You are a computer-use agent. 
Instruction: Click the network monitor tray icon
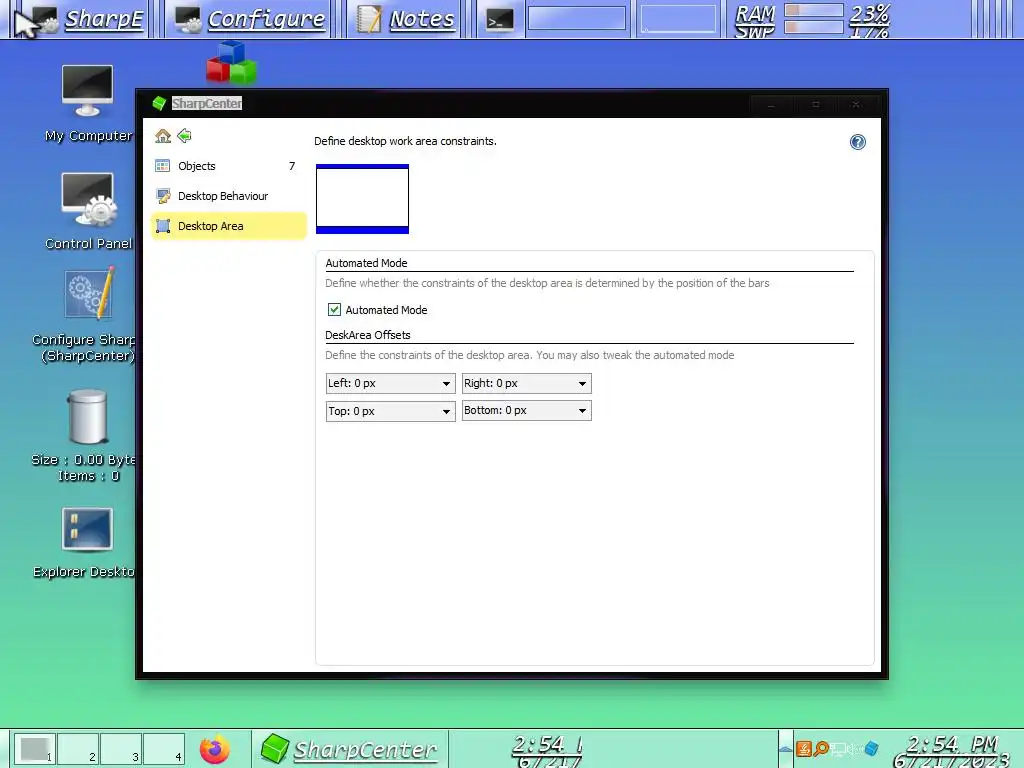point(838,748)
